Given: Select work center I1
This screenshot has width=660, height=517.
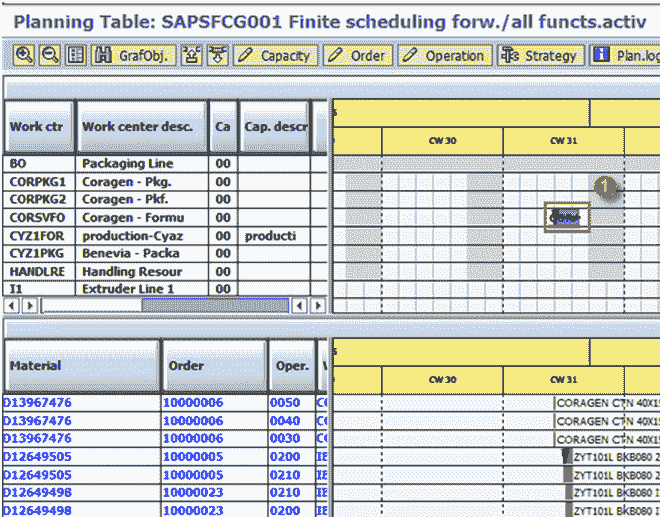Looking at the screenshot, I should point(37,289).
